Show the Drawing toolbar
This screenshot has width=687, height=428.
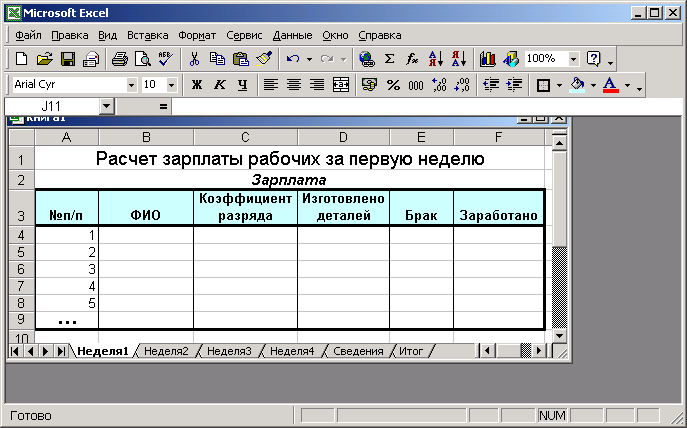tap(510, 59)
